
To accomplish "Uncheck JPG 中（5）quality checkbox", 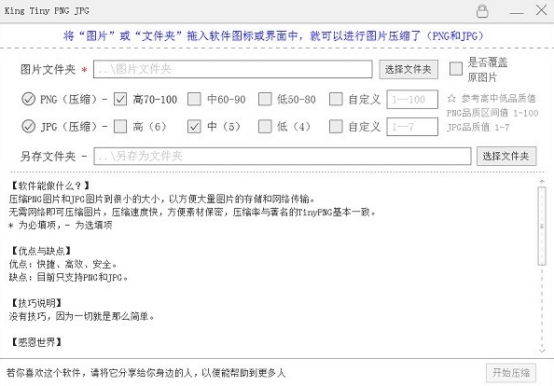I will pyautogui.click(x=194, y=126).
